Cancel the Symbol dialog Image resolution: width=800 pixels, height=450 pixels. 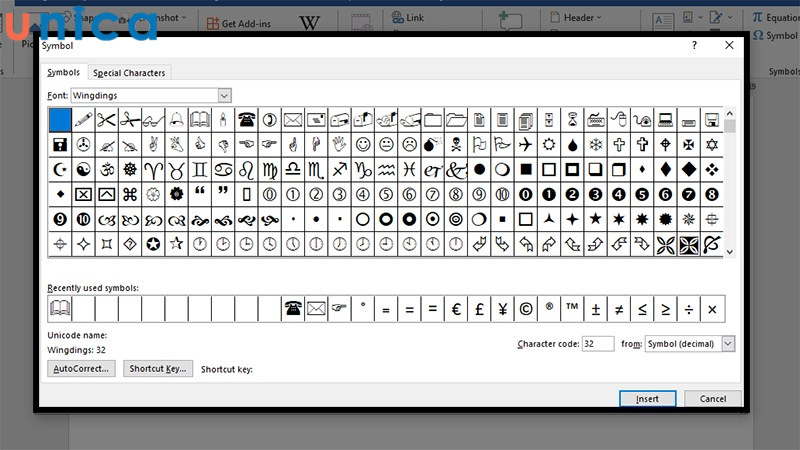pyautogui.click(x=713, y=398)
